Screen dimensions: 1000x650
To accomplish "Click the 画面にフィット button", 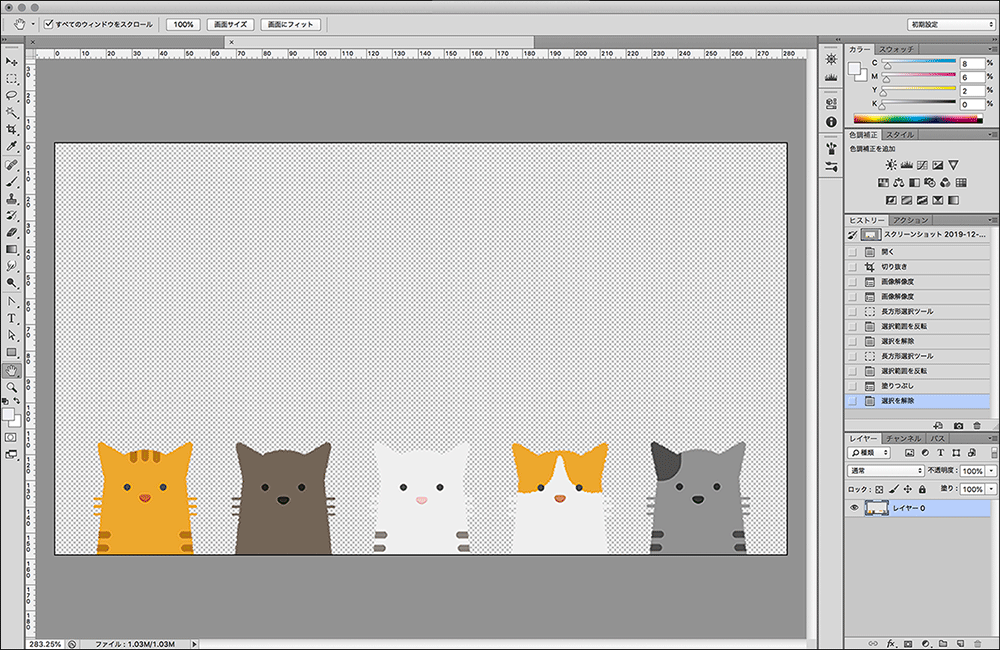I will pyautogui.click(x=290, y=24).
